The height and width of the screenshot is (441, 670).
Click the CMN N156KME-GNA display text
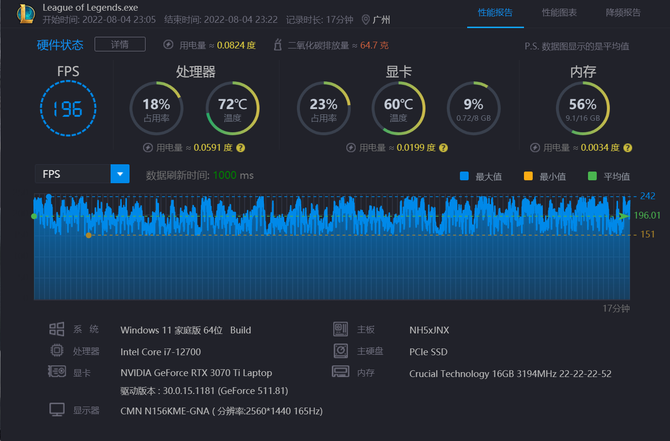click(221, 412)
